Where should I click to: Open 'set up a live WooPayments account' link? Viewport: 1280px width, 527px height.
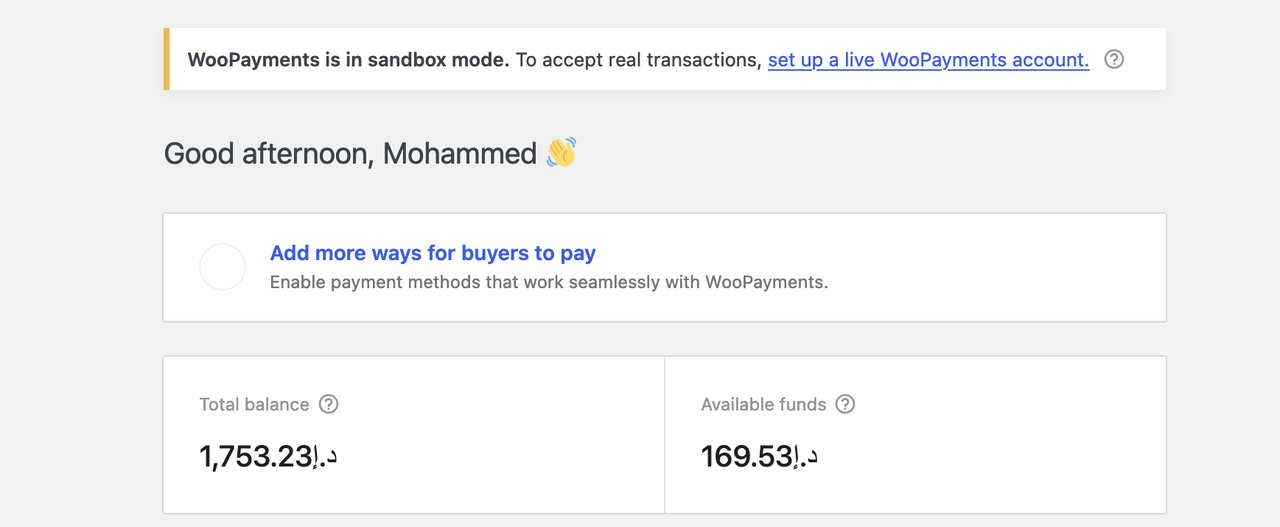click(x=928, y=60)
